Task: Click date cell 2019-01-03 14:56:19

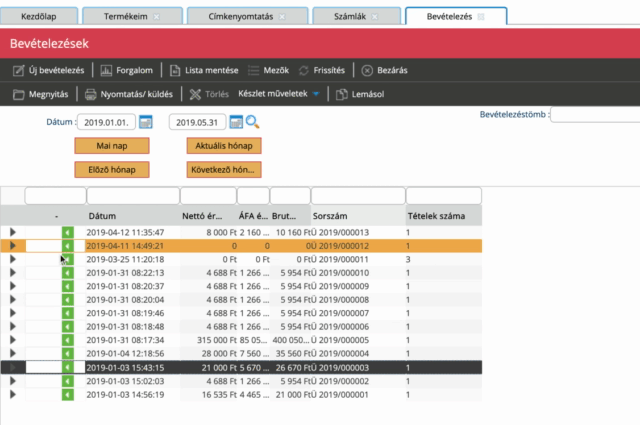Action: [125, 395]
